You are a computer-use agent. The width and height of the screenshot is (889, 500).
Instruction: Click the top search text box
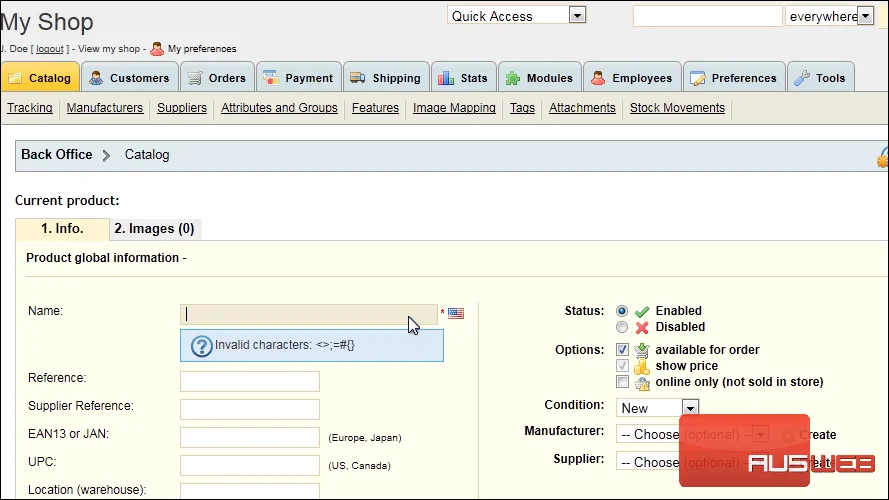pos(708,16)
